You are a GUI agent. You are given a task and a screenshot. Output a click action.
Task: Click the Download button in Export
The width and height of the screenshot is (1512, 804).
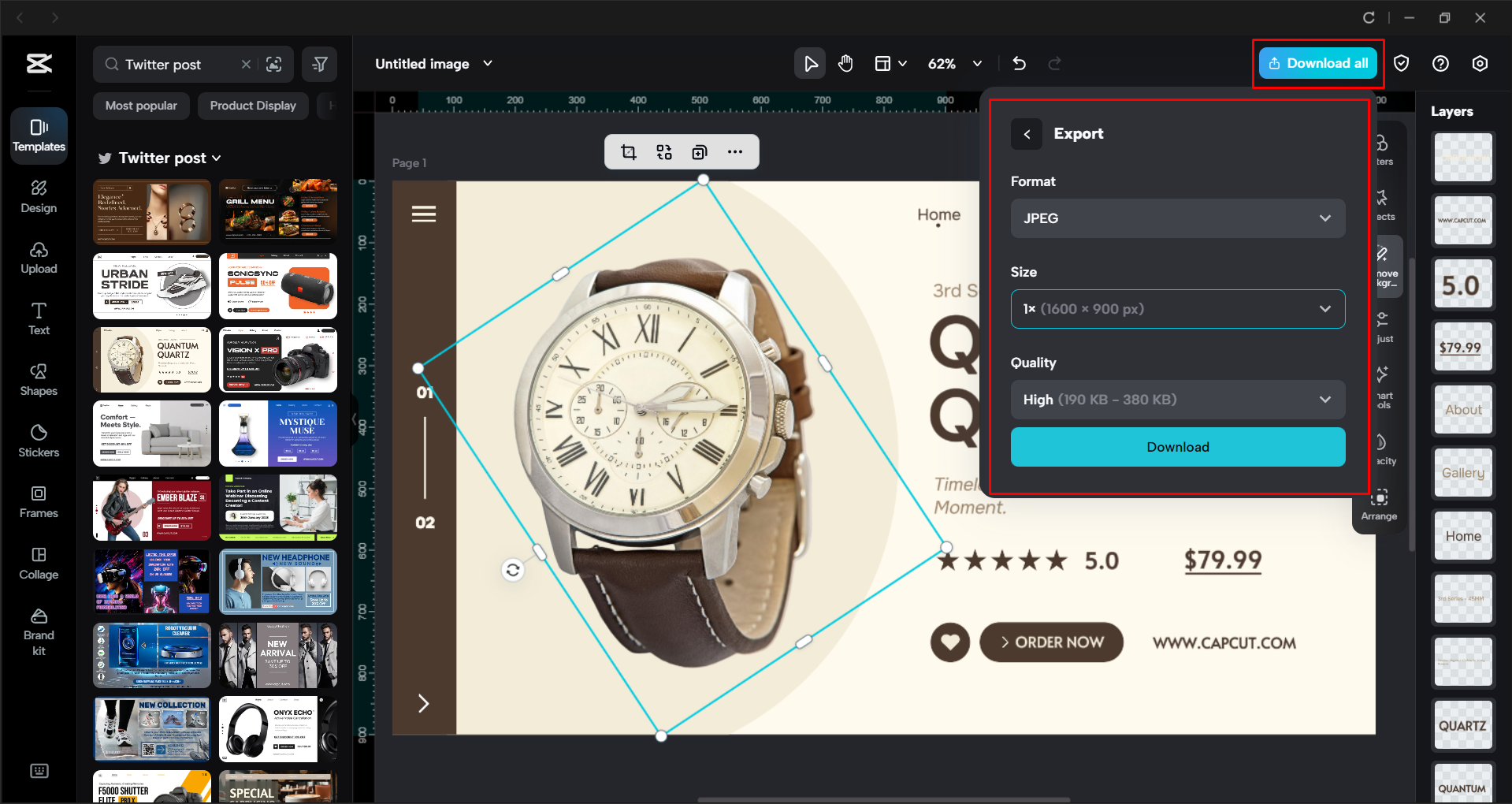[x=1178, y=447]
